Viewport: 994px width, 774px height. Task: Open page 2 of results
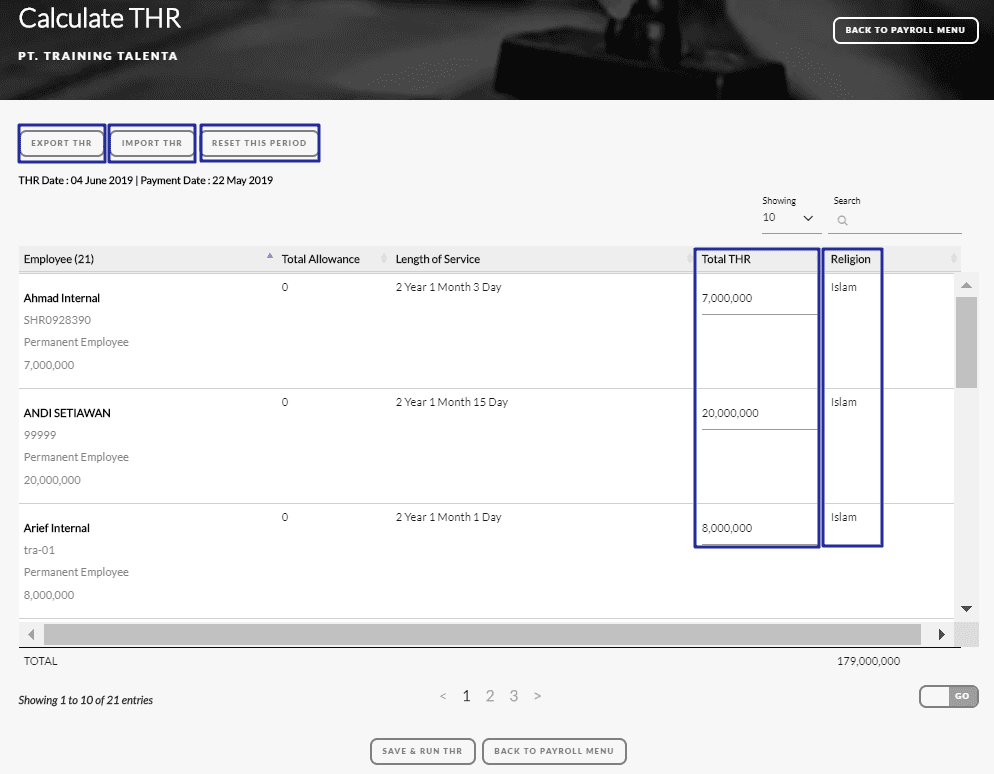coord(490,696)
